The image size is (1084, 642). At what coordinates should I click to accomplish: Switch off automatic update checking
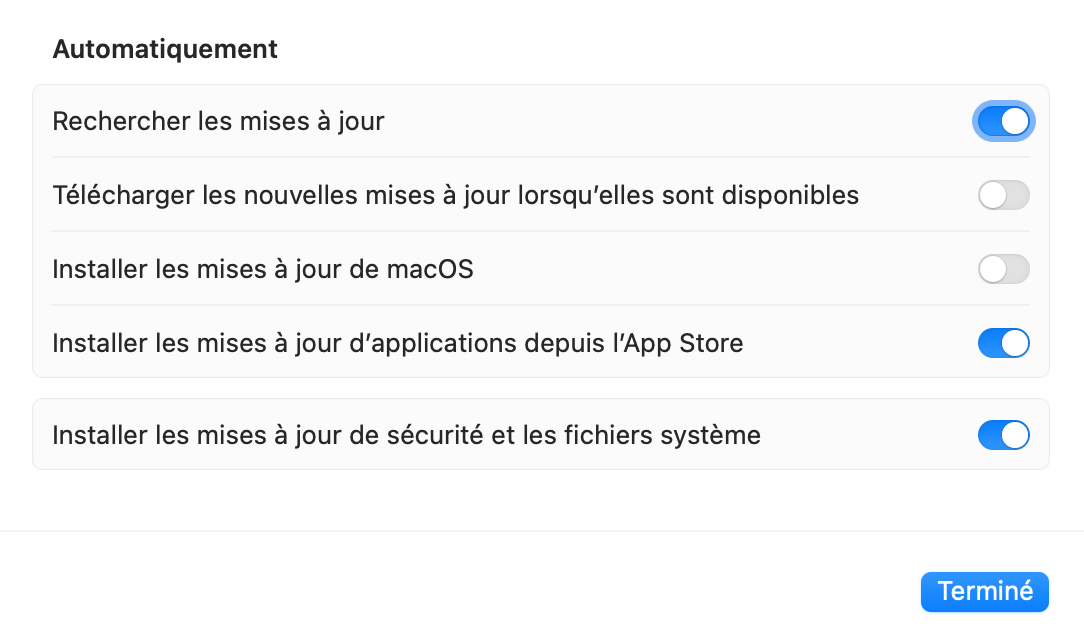coord(1003,122)
